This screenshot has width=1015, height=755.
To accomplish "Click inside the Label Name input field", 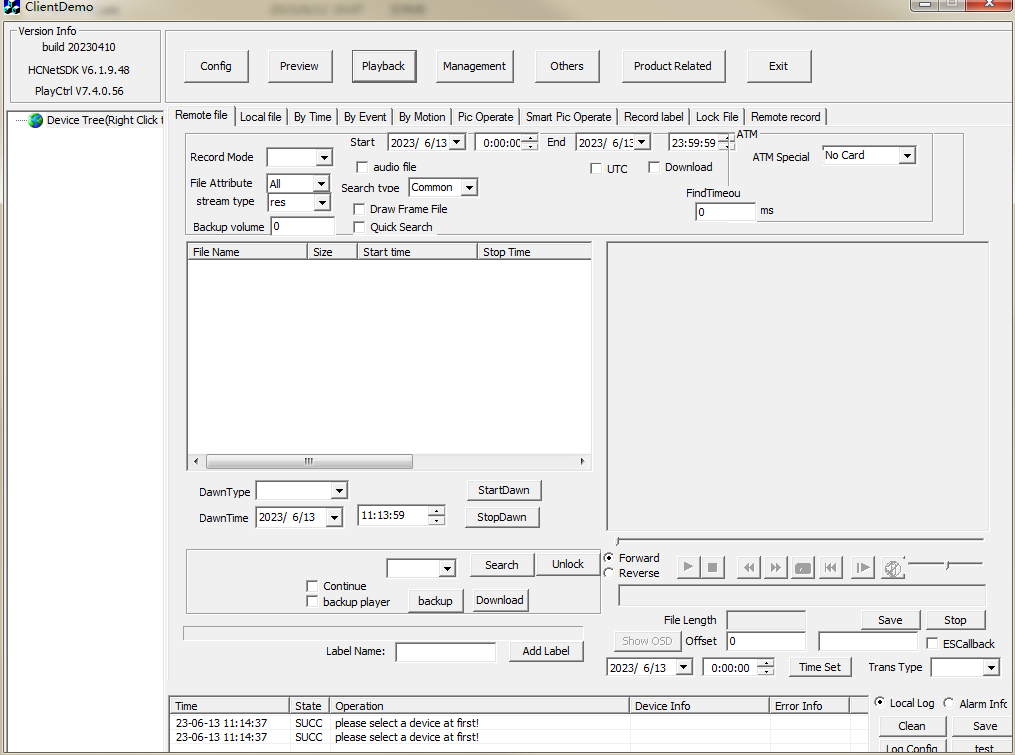I will tap(445, 651).
